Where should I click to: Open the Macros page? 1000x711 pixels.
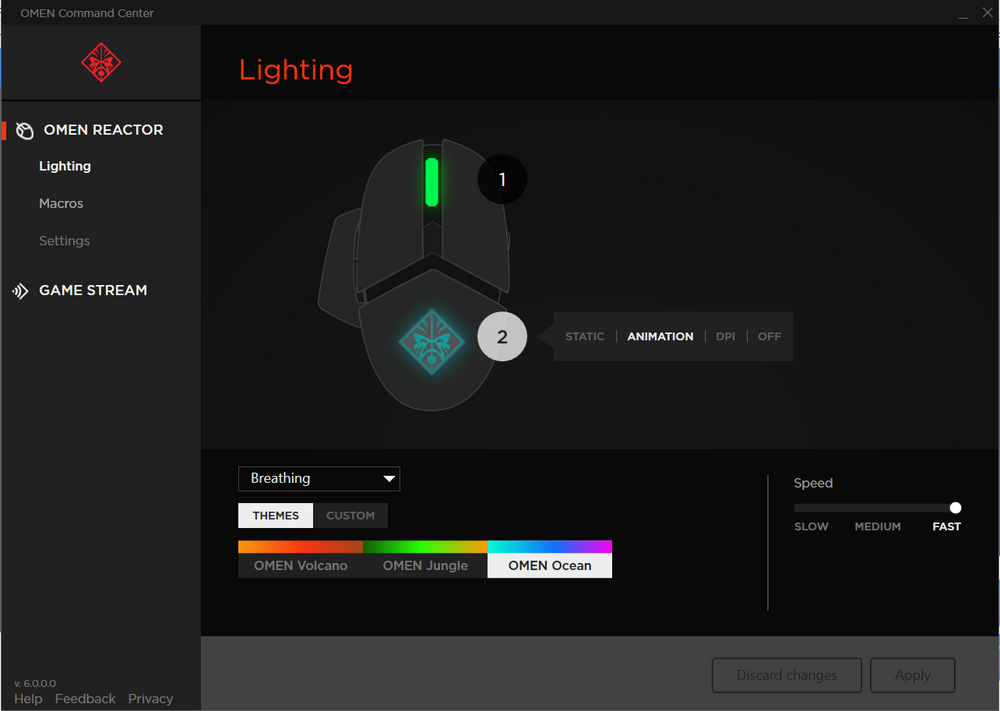pos(61,203)
